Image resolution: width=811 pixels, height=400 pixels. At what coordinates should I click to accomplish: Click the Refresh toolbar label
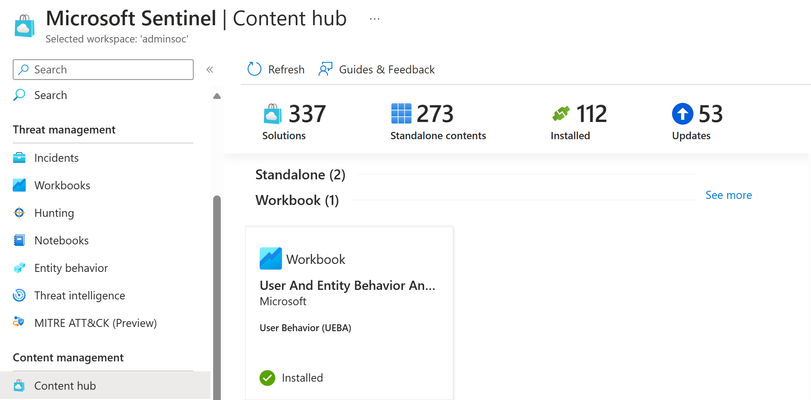click(x=286, y=69)
